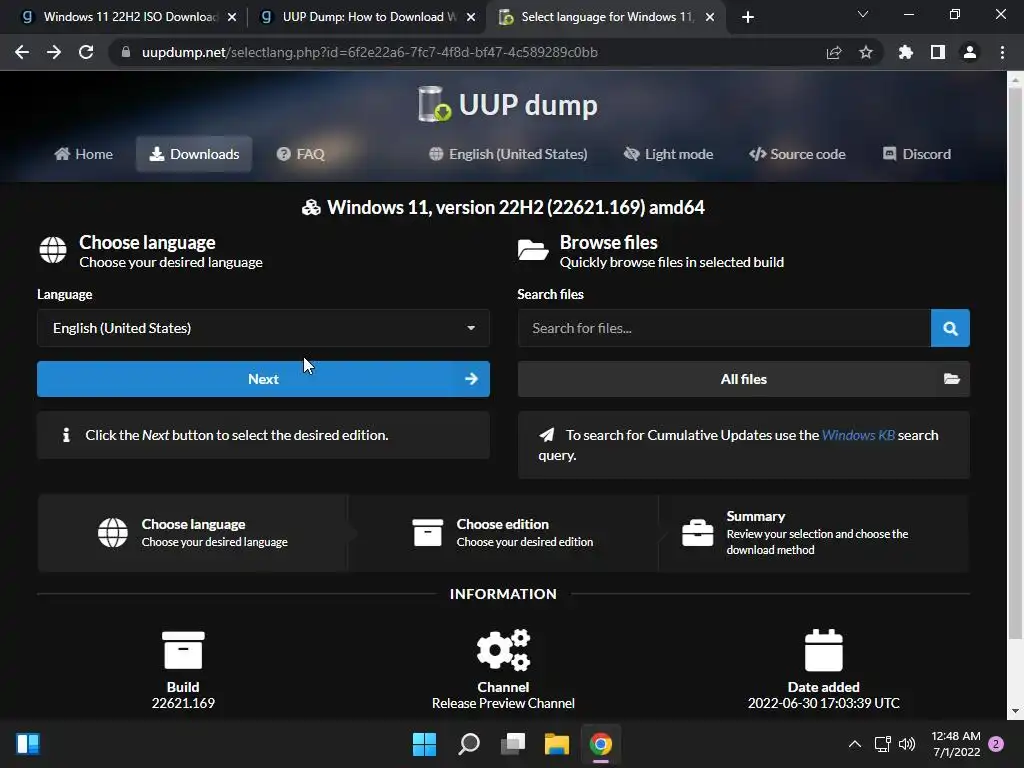
Task: Select Summary step
Action: 814,533
